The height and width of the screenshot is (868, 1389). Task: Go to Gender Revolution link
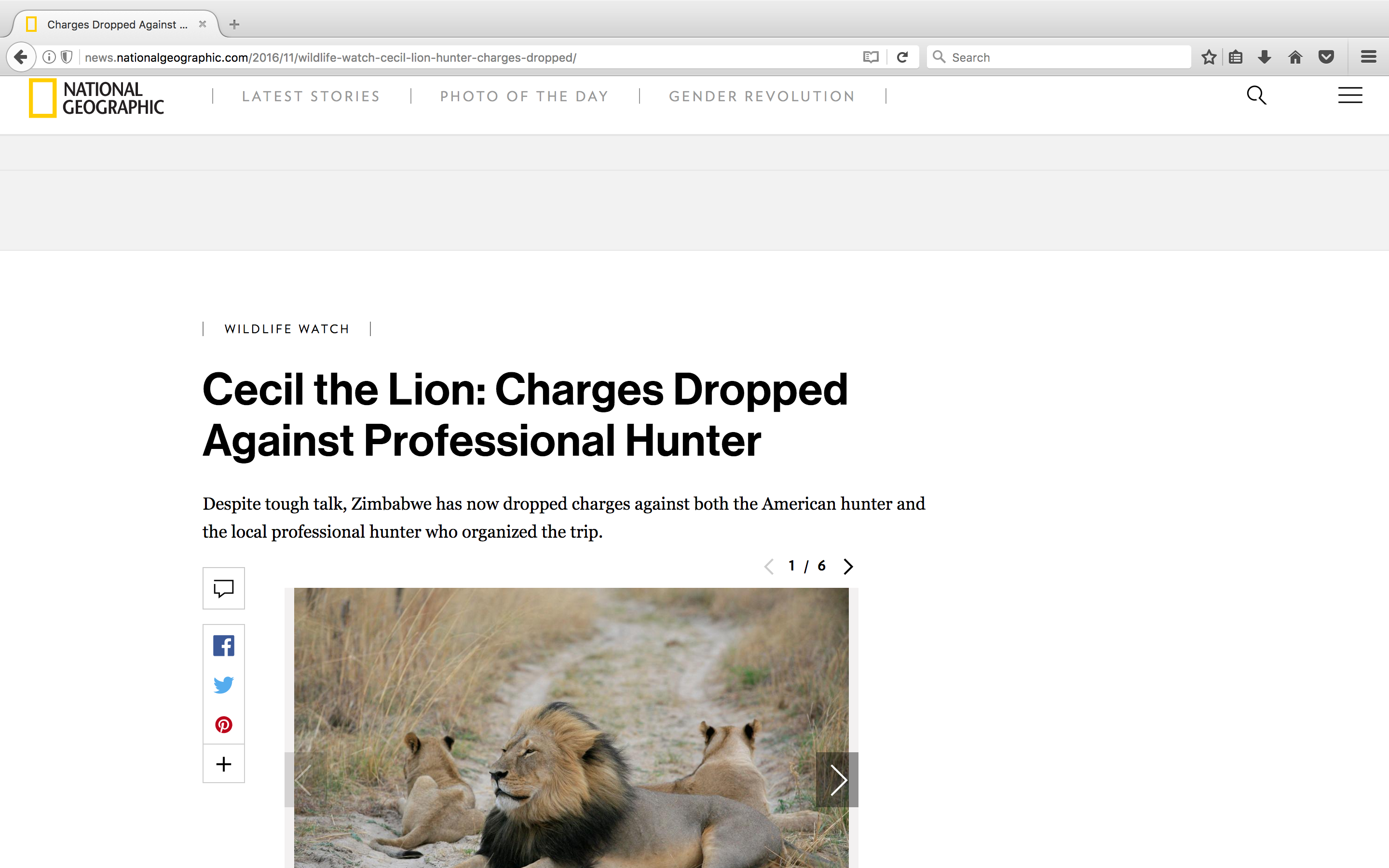click(x=762, y=96)
